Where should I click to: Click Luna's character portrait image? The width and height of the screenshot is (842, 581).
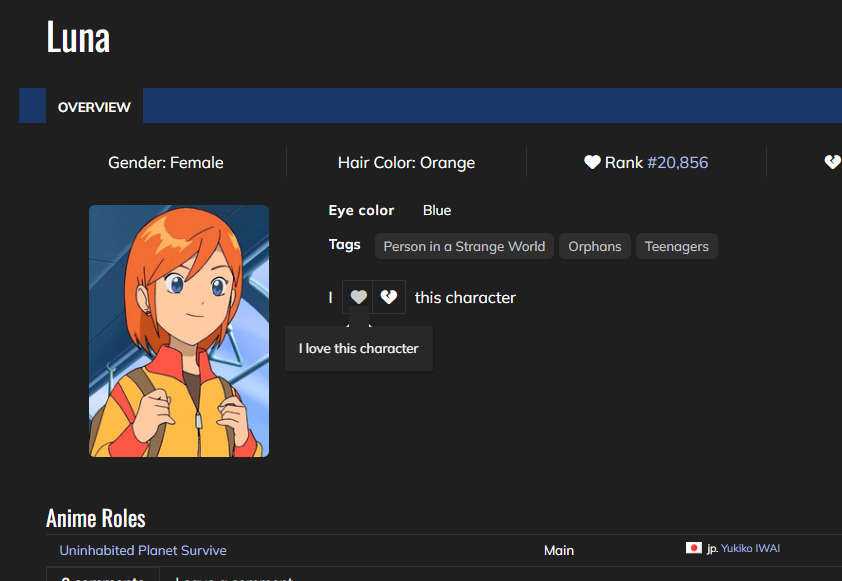tap(179, 331)
